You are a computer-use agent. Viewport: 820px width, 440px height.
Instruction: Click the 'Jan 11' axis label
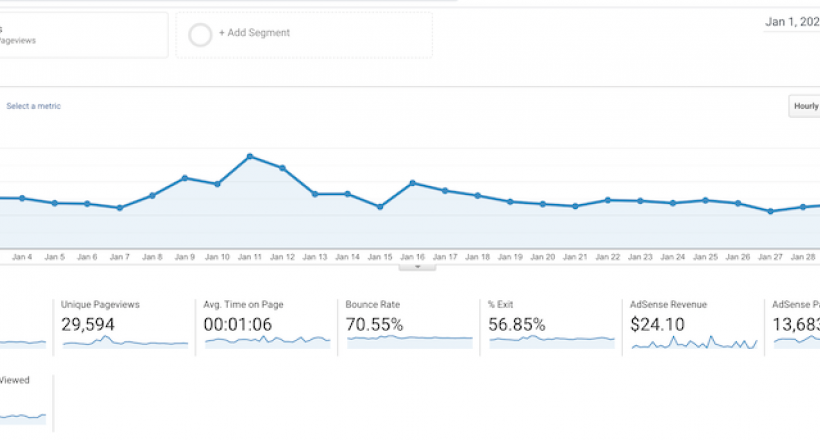pyautogui.click(x=249, y=257)
